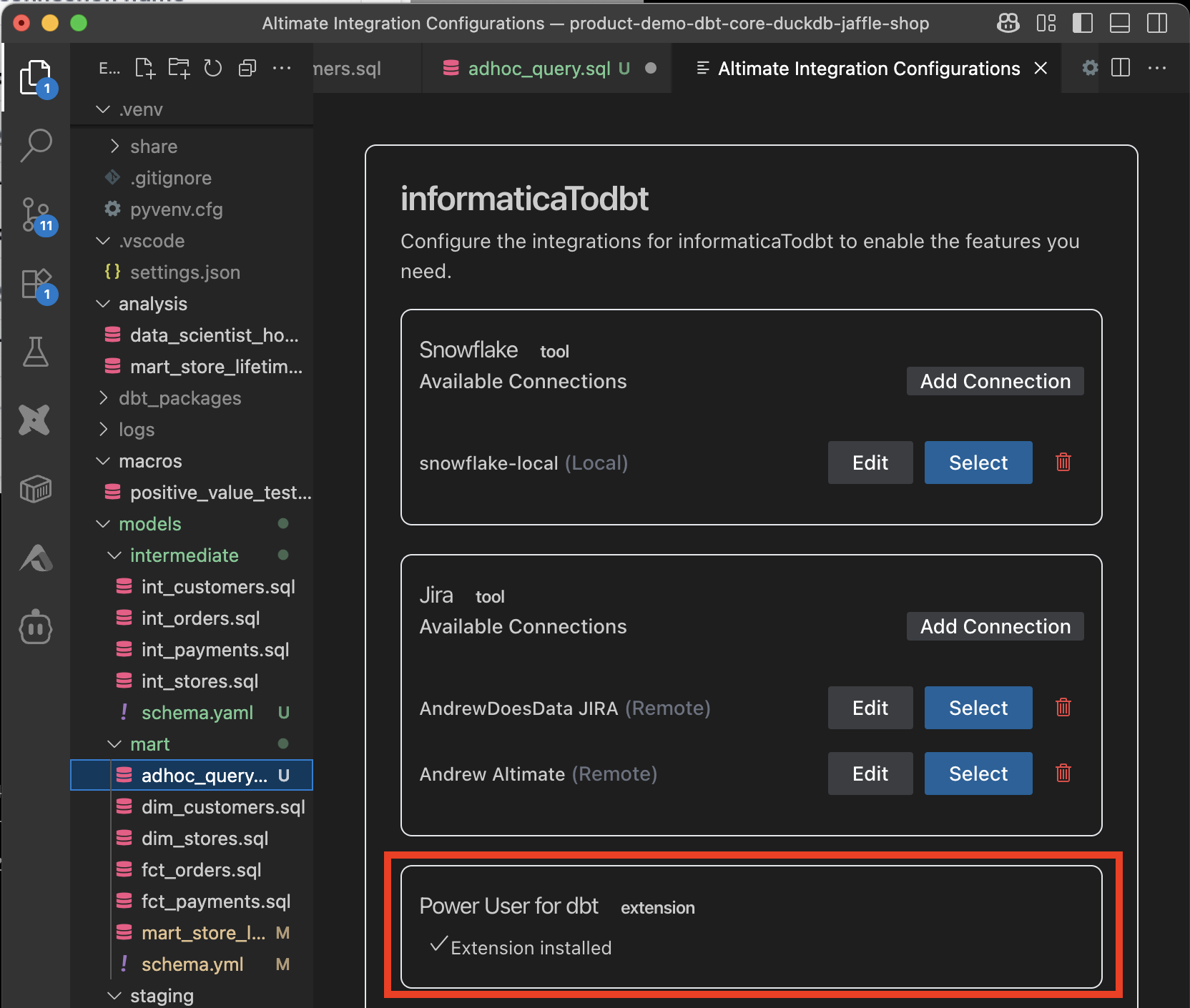Add a Snowflake connection
This screenshot has height=1008, width=1190.
(995, 381)
